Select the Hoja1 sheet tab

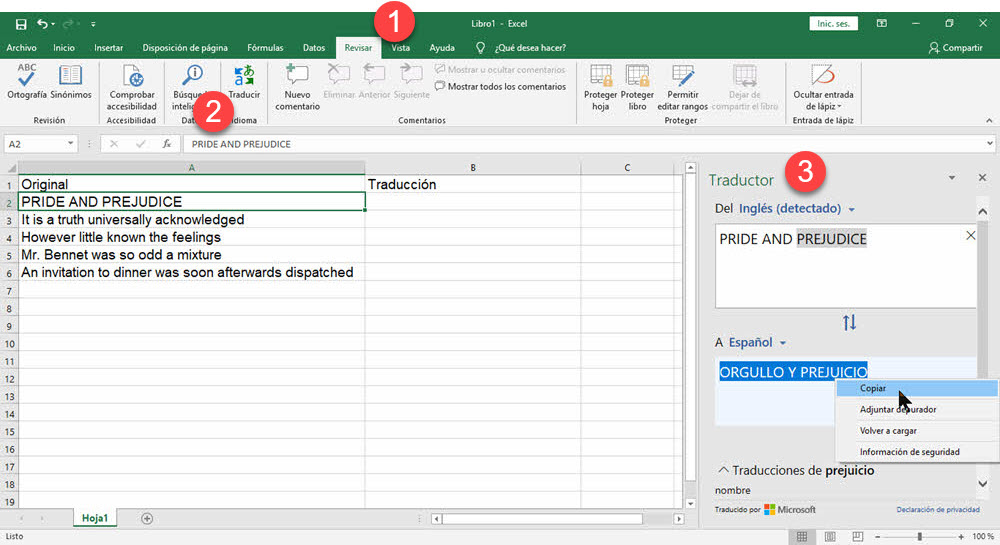click(x=95, y=518)
